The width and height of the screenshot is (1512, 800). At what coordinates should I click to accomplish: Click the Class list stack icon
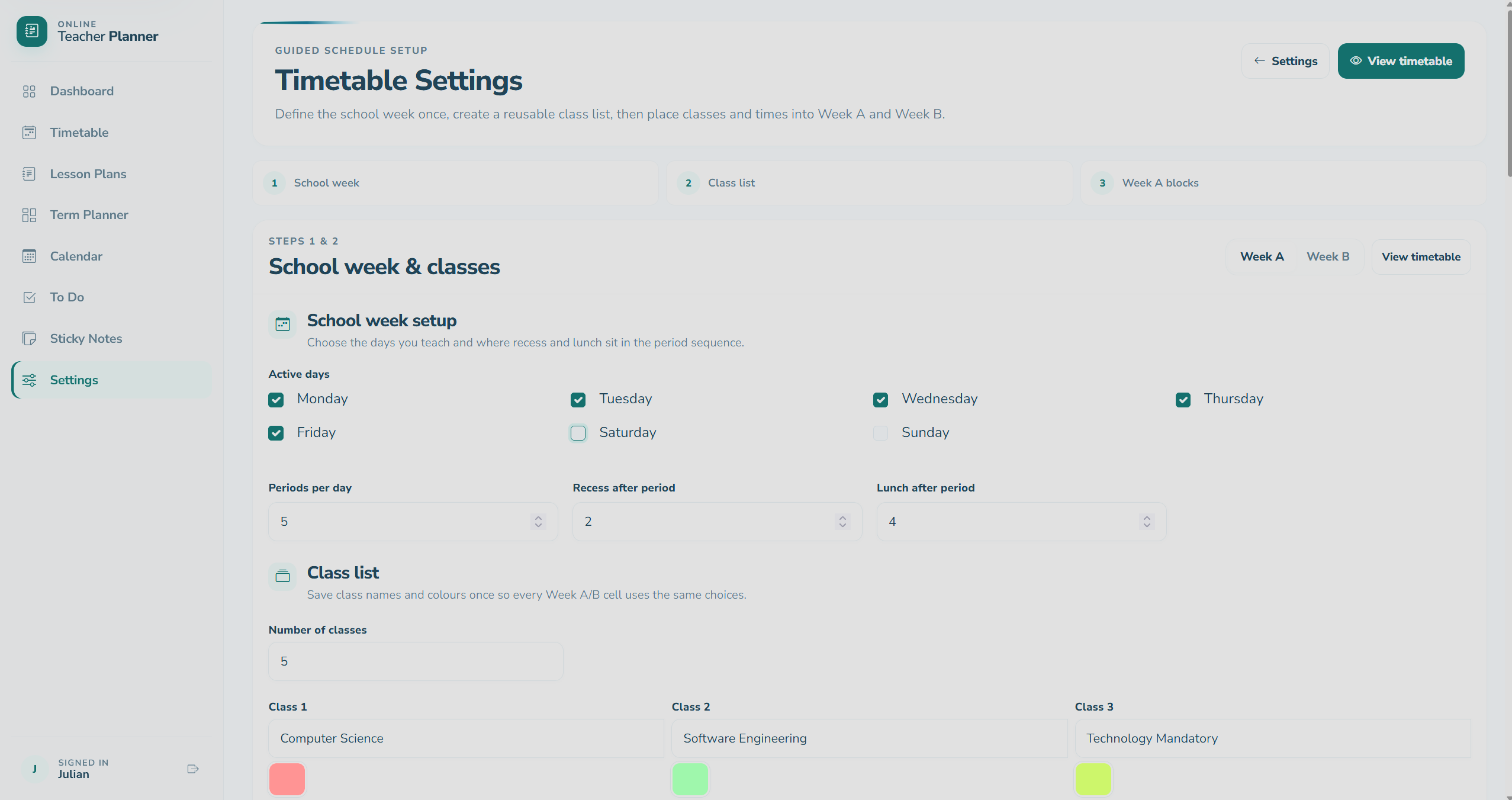pyautogui.click(x=283, y=576)
